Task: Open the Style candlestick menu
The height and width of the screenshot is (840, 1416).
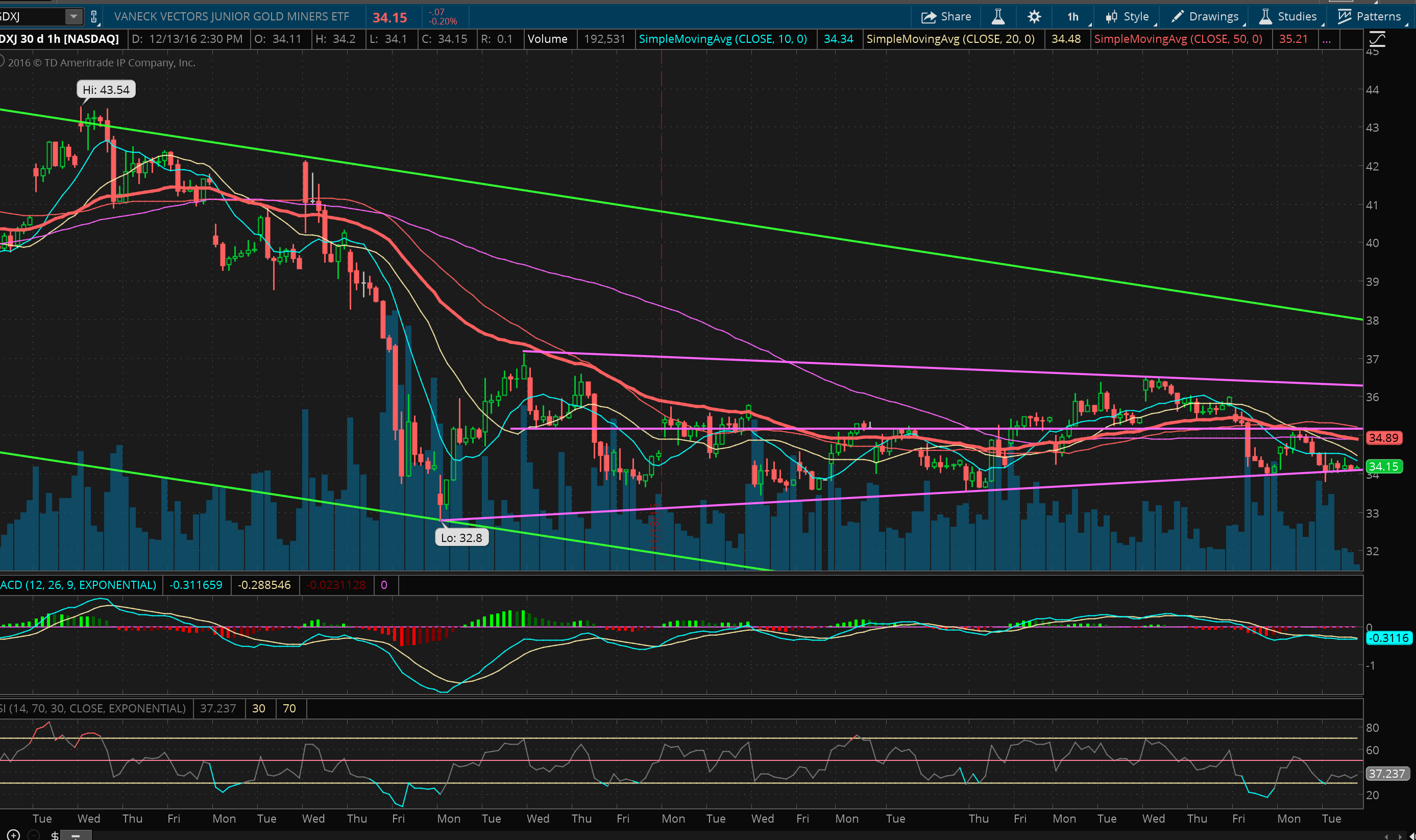Action: pyautogui.click(x=1127, y=16)
